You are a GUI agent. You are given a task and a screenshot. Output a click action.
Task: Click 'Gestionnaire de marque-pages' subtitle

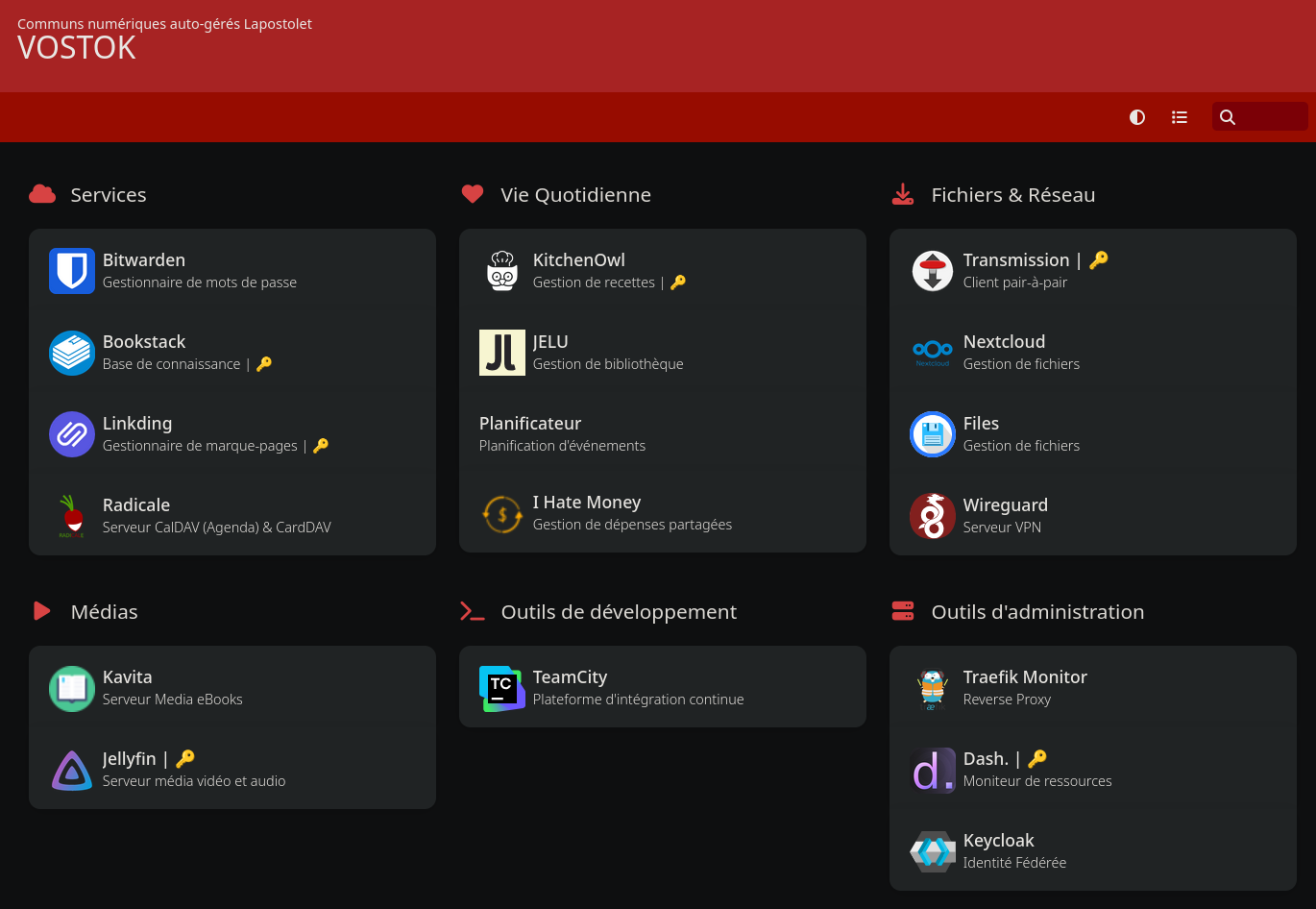pos(200,446)
